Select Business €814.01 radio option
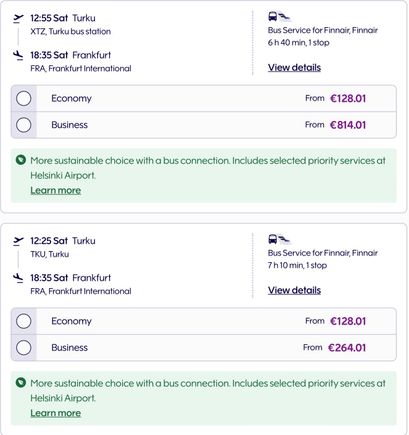 [24, 125]
